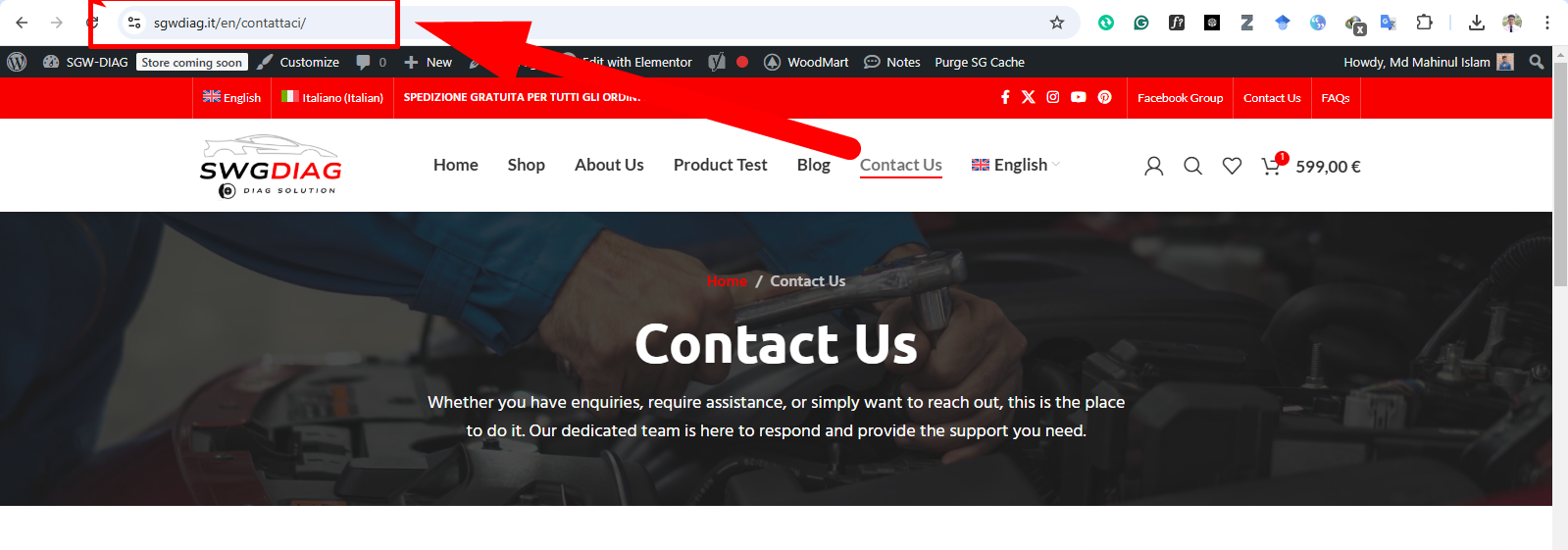
Task: Open the site search magnifier icon
Action: pyautogui.click(x=1192, y=166)
